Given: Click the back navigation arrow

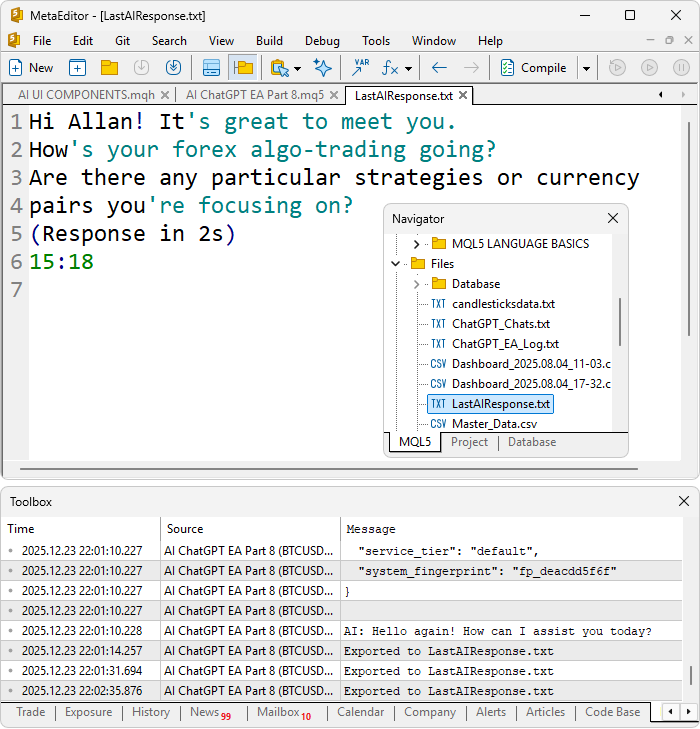Looking at the screenshot, I should 439,68.
